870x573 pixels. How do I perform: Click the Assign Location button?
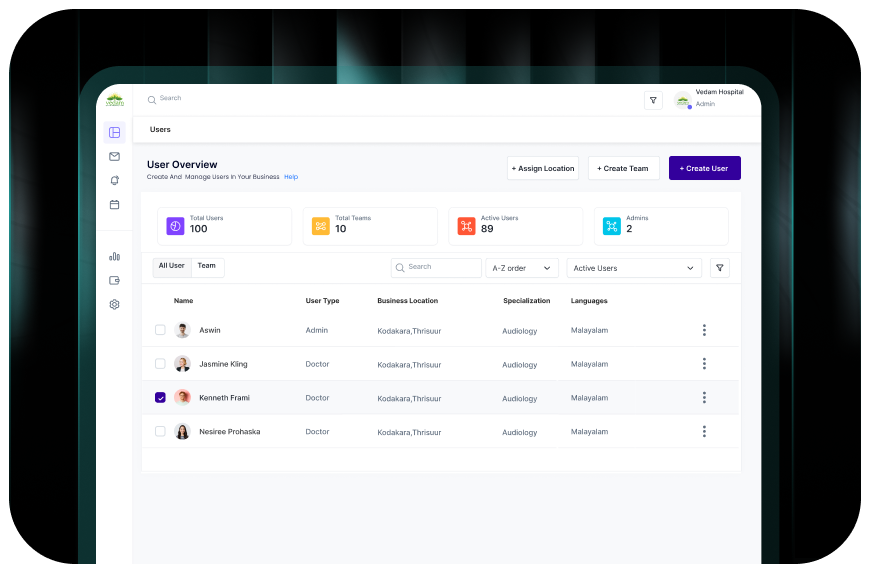pos(543,168)
